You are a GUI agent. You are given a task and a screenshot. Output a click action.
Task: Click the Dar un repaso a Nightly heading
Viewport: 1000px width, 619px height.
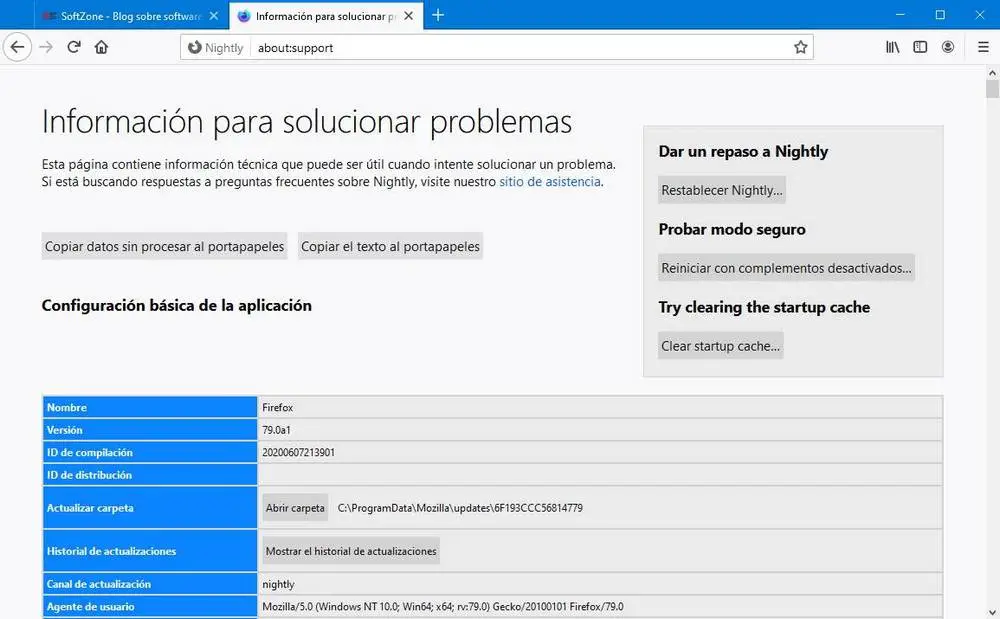point(743,152)
